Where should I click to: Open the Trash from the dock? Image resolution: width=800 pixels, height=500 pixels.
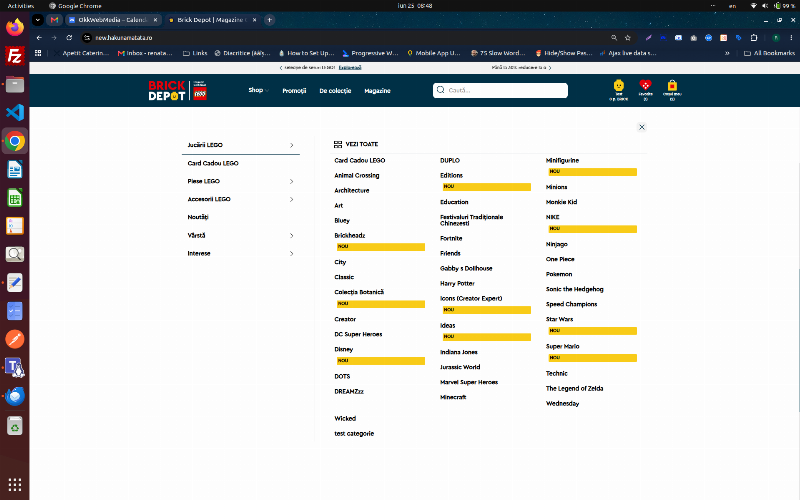tap(15, 426)
